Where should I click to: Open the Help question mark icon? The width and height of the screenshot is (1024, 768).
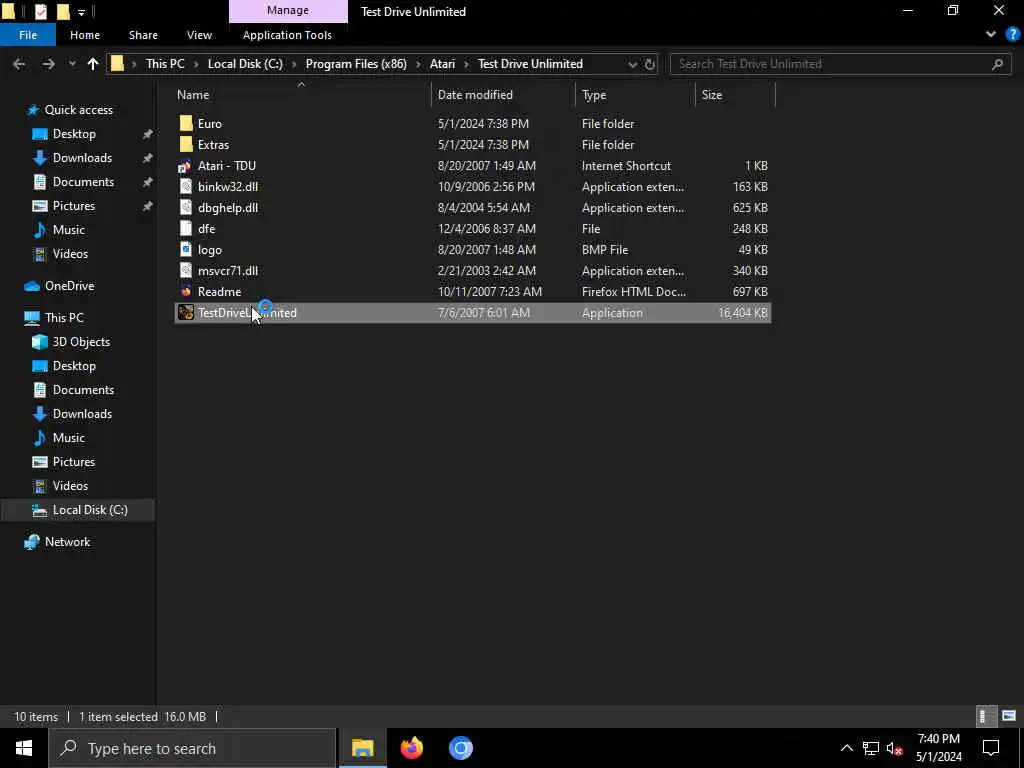click(1012, 35)
